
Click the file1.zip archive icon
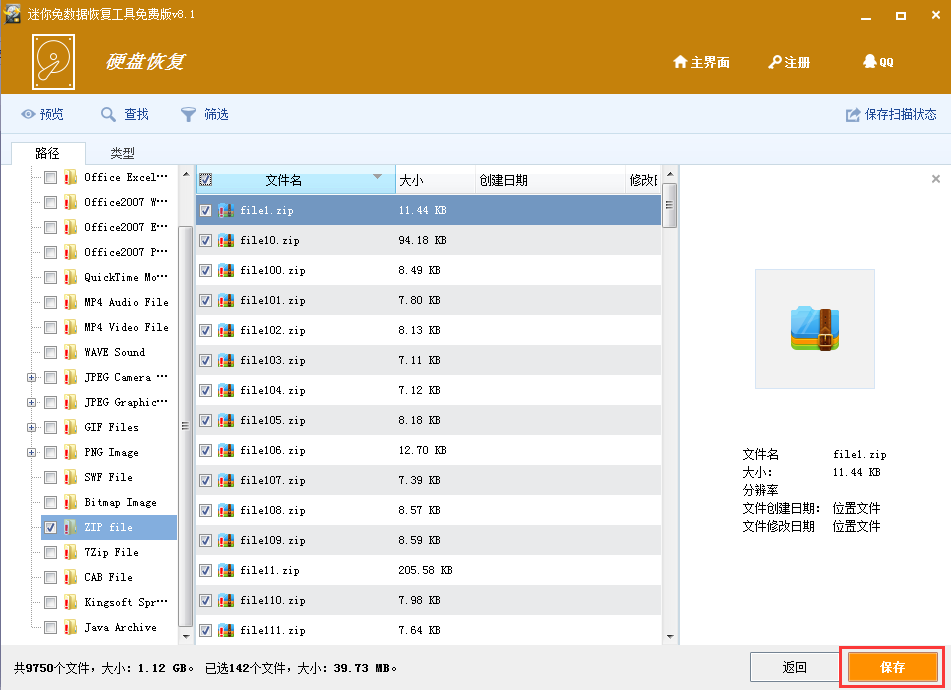click(226, 210)
